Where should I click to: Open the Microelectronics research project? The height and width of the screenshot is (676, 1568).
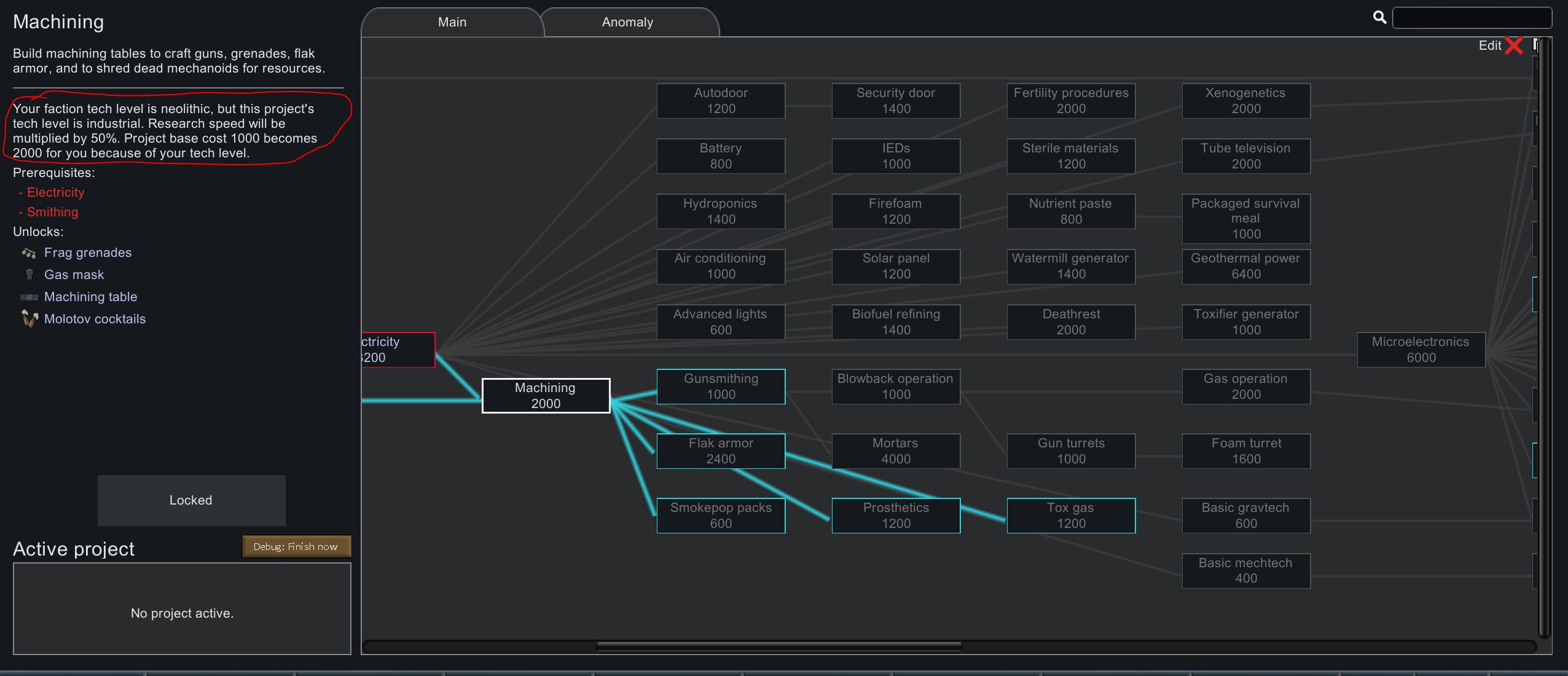point(1421,350)
